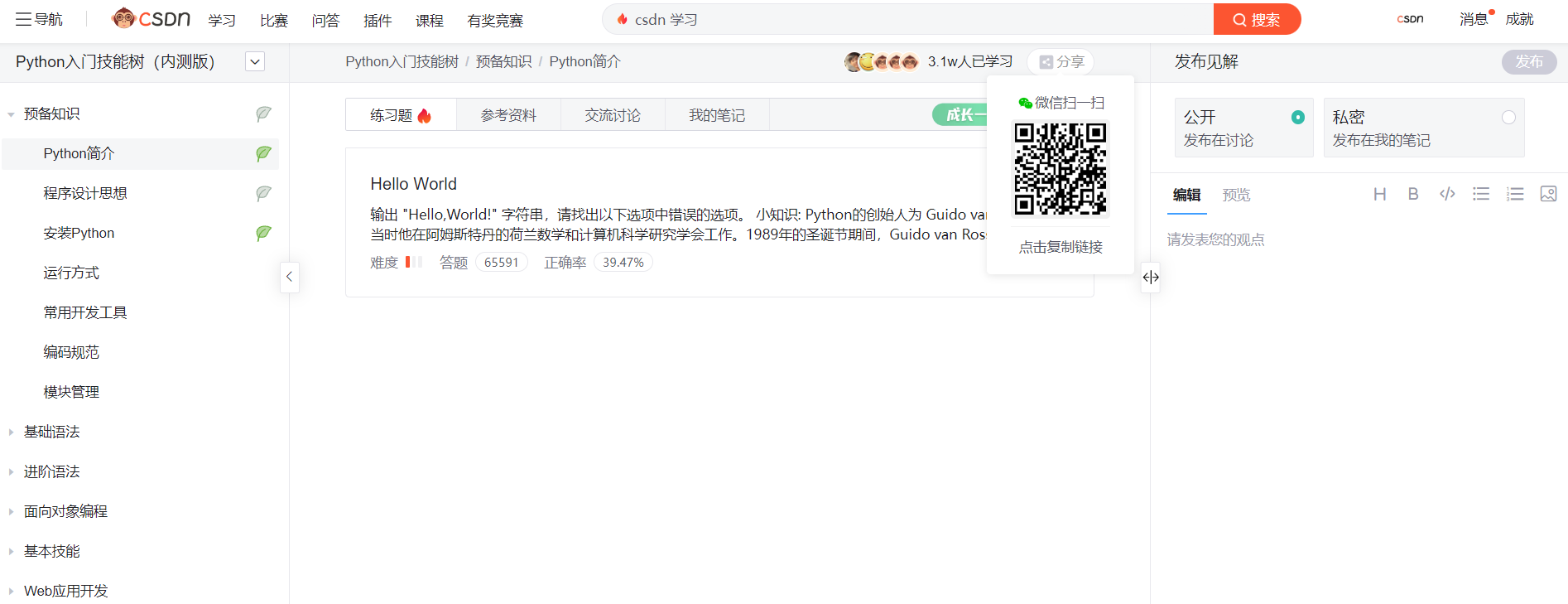
Task: Click 点击复制链接 to copy link
Action: (x=1061, y=247)
